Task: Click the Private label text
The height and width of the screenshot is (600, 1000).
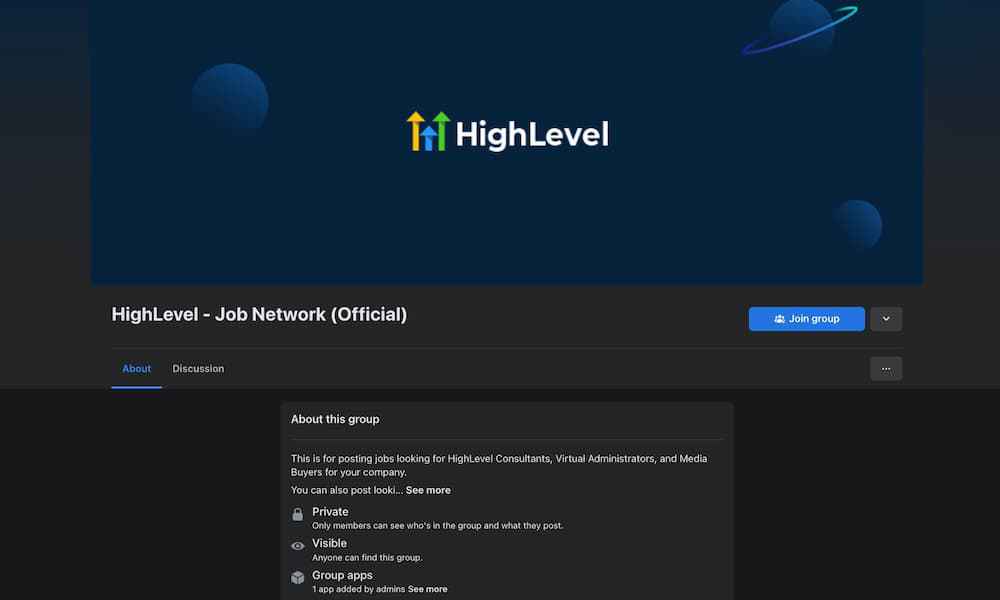Action: [x=330, y=511]
